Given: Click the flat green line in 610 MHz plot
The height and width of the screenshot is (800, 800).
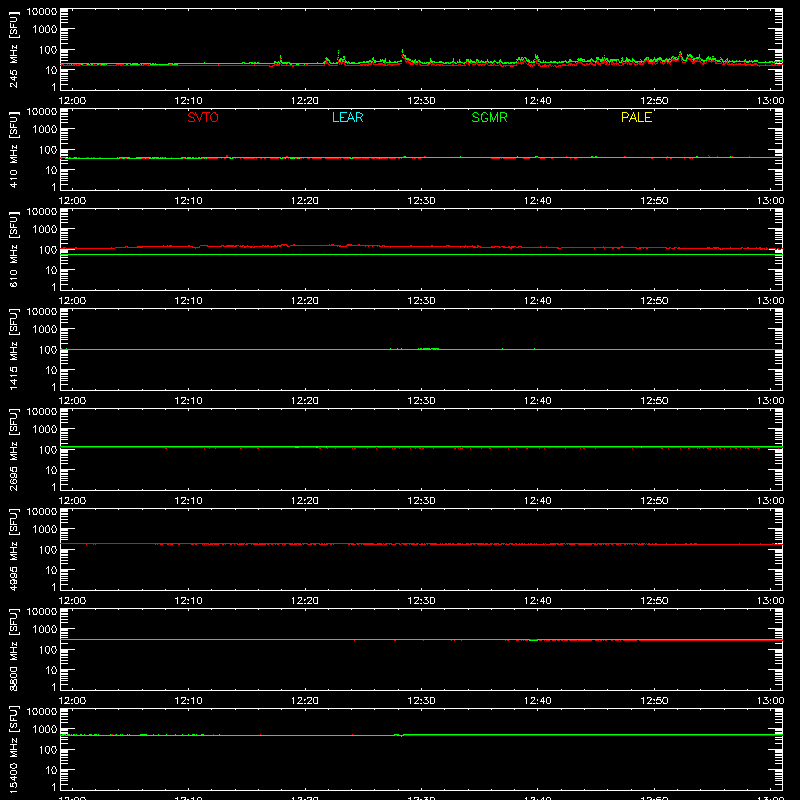Looking at the screenshot, I should click(421, 254).
